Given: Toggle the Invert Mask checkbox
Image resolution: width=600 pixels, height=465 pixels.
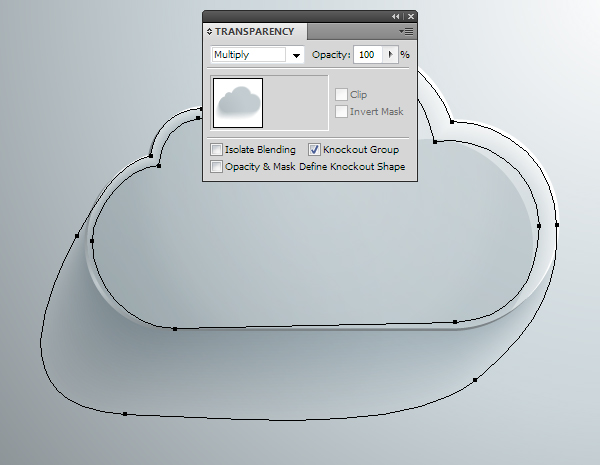Looking at the screenshot, I should pyautogui.click(x=341, y=112).
